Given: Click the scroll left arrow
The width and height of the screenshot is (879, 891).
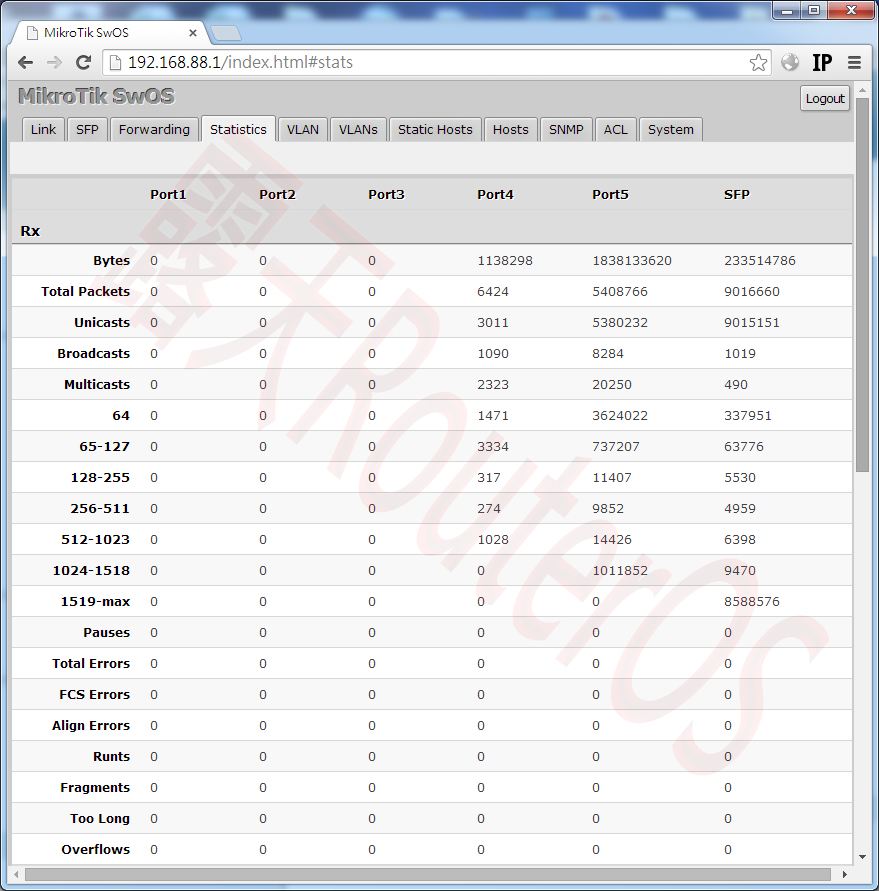Looking at the screenshot, I should (16, 874).
